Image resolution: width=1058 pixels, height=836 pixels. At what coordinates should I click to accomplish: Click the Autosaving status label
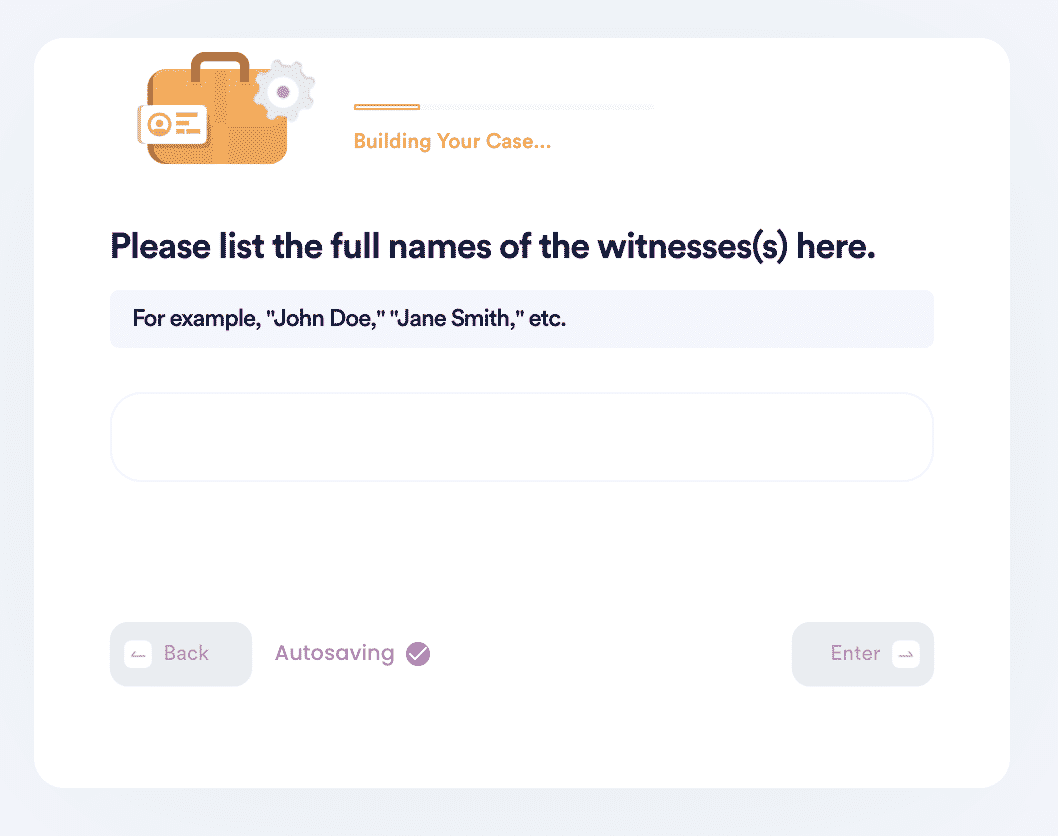[x=335, y=653]
